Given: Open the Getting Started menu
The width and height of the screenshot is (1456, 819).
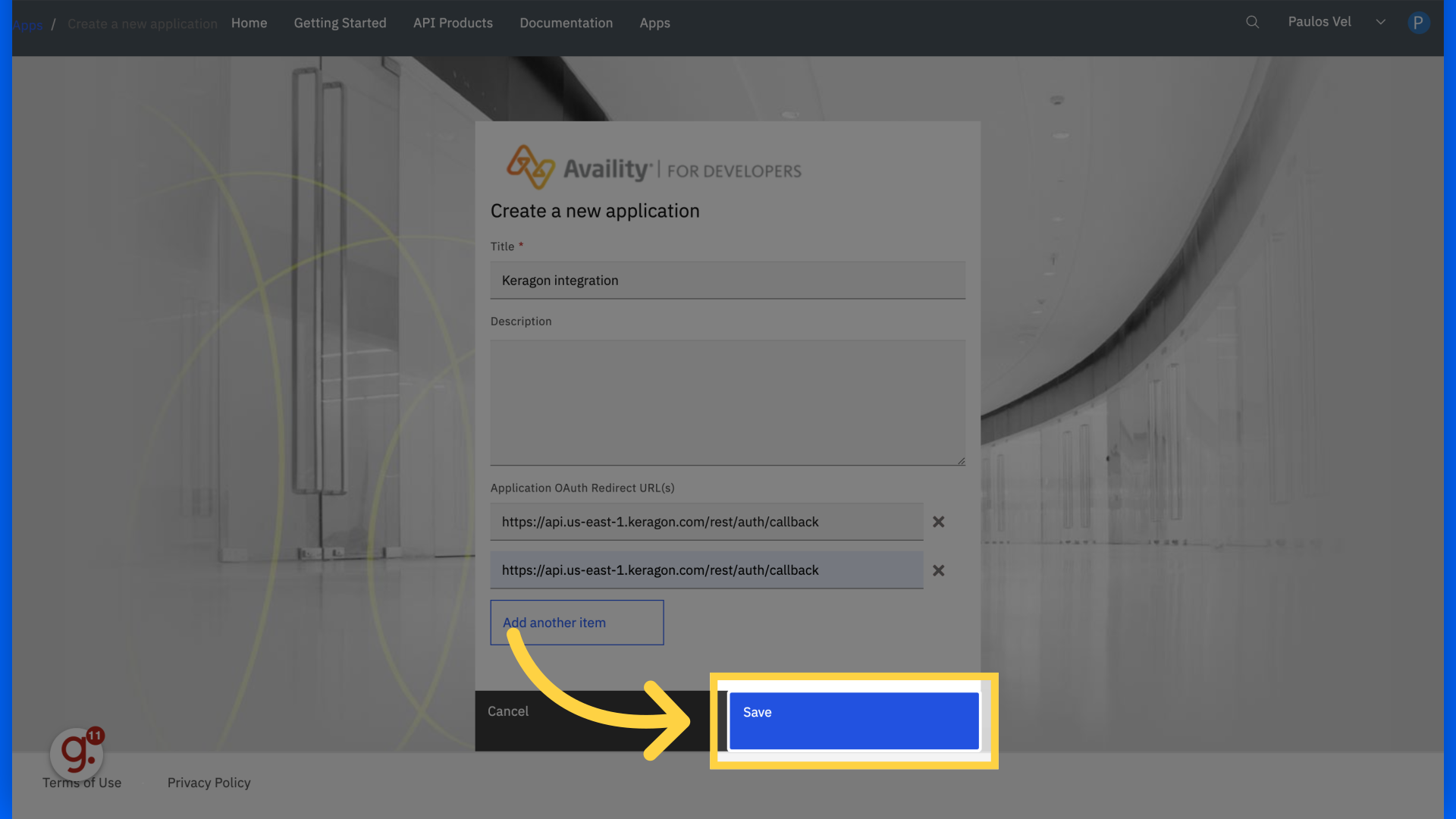Looking at the screenshot, I should tap(340, 23).
